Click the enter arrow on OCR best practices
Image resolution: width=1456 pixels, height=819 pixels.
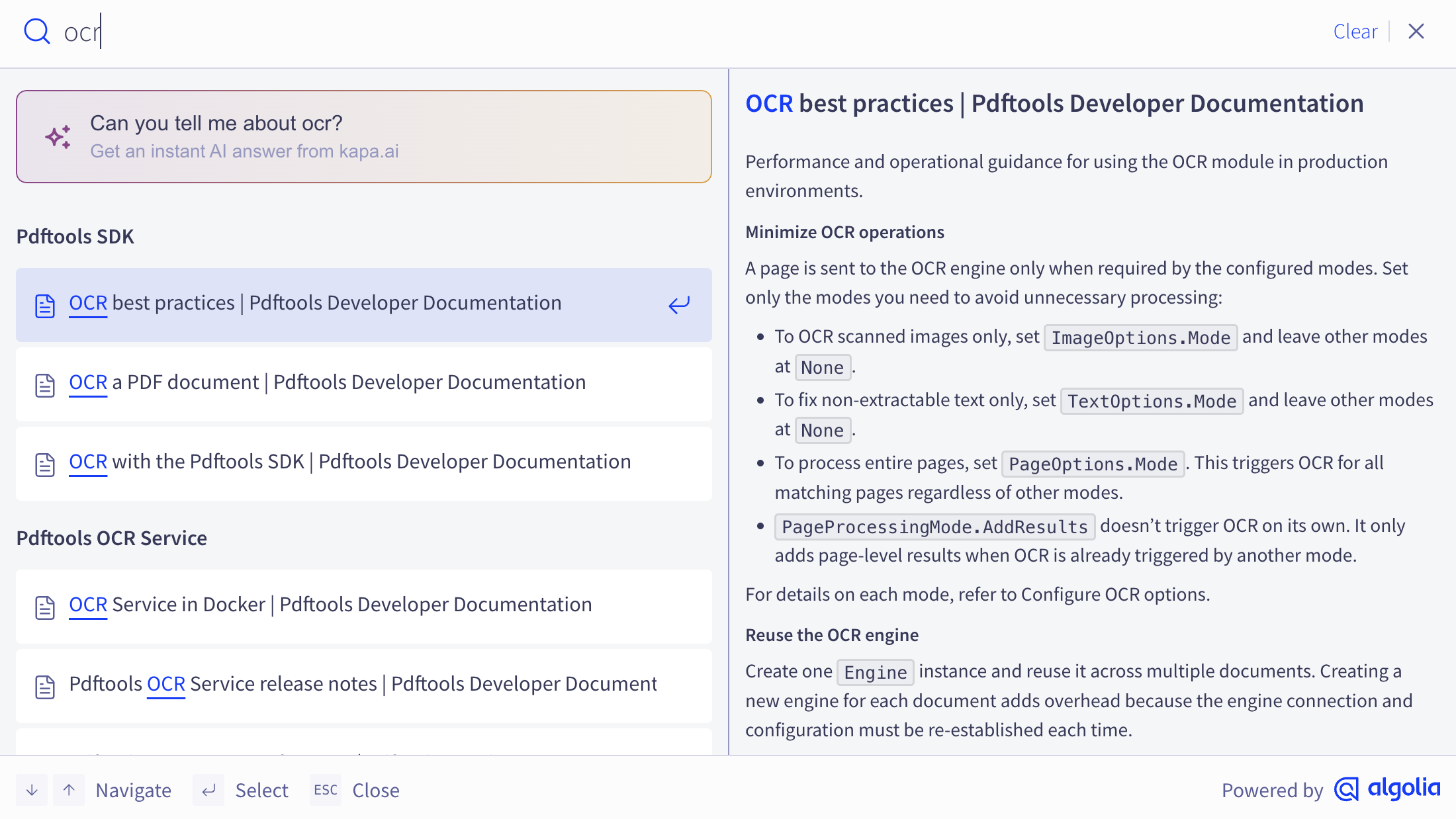pos(679,305)
